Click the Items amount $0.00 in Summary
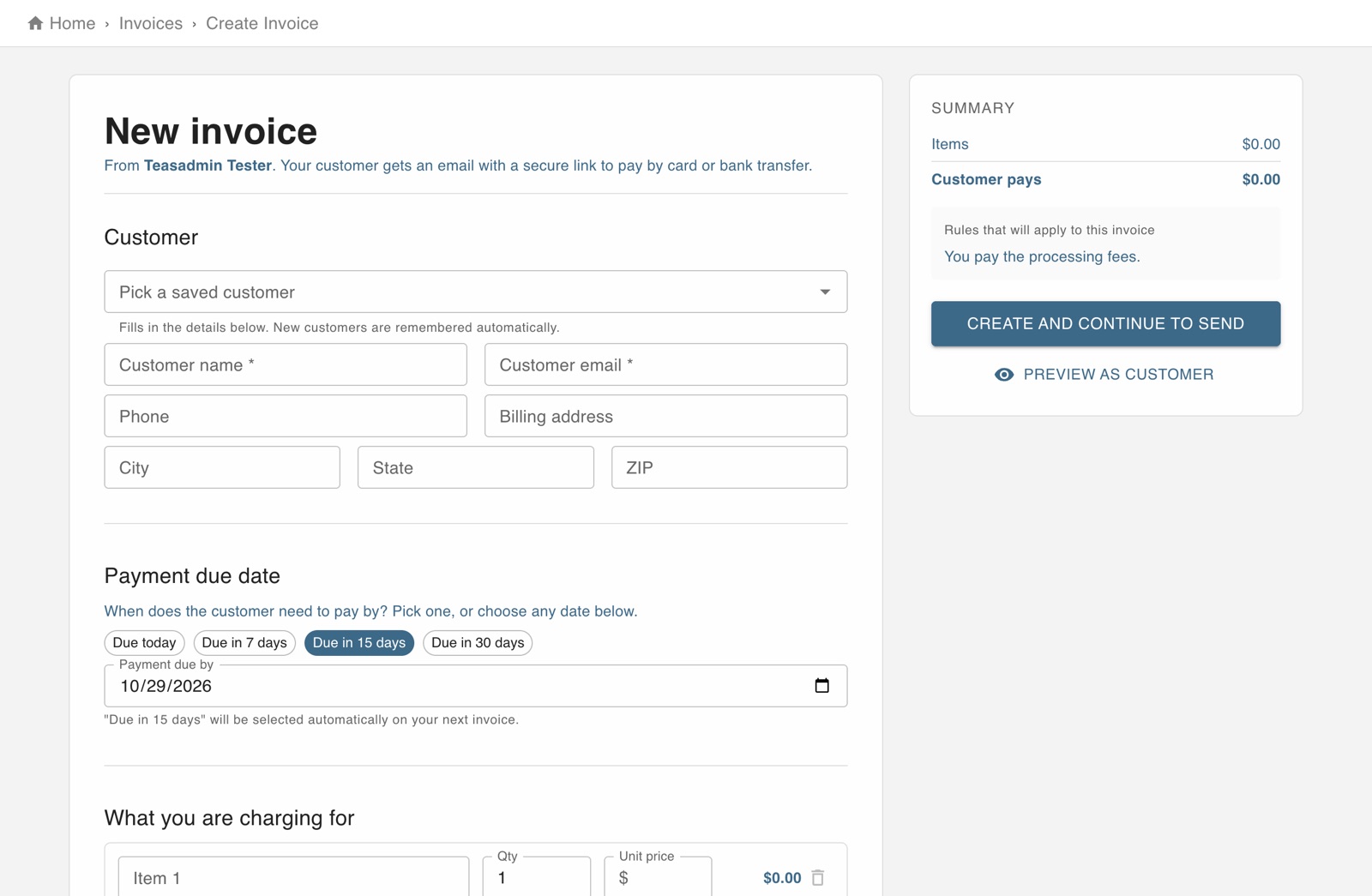 pos(1261,144)
